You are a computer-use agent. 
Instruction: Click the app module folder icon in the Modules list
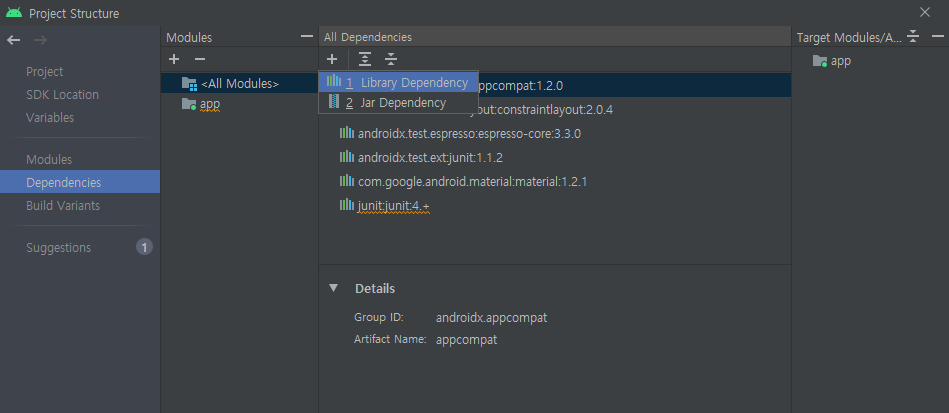pos(189,104)
